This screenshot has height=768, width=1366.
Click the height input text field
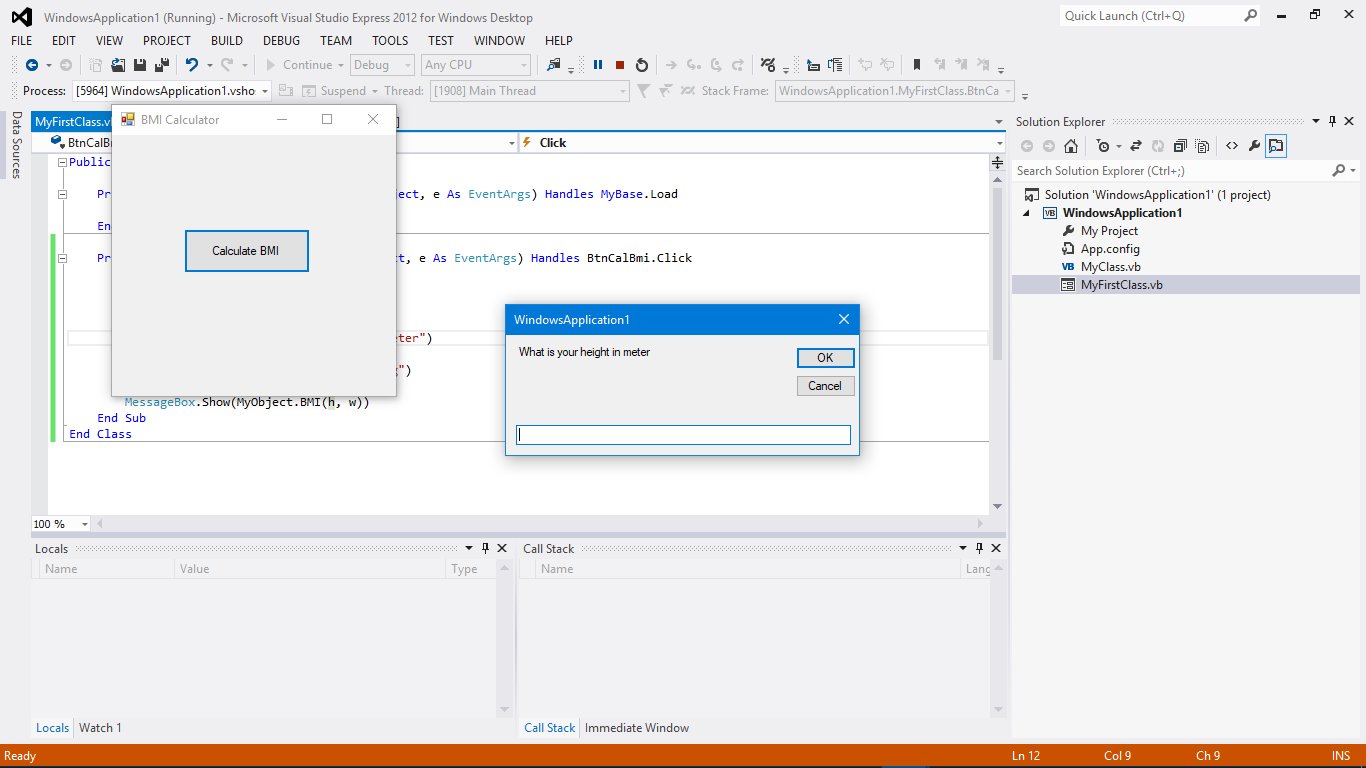[683, 435]
